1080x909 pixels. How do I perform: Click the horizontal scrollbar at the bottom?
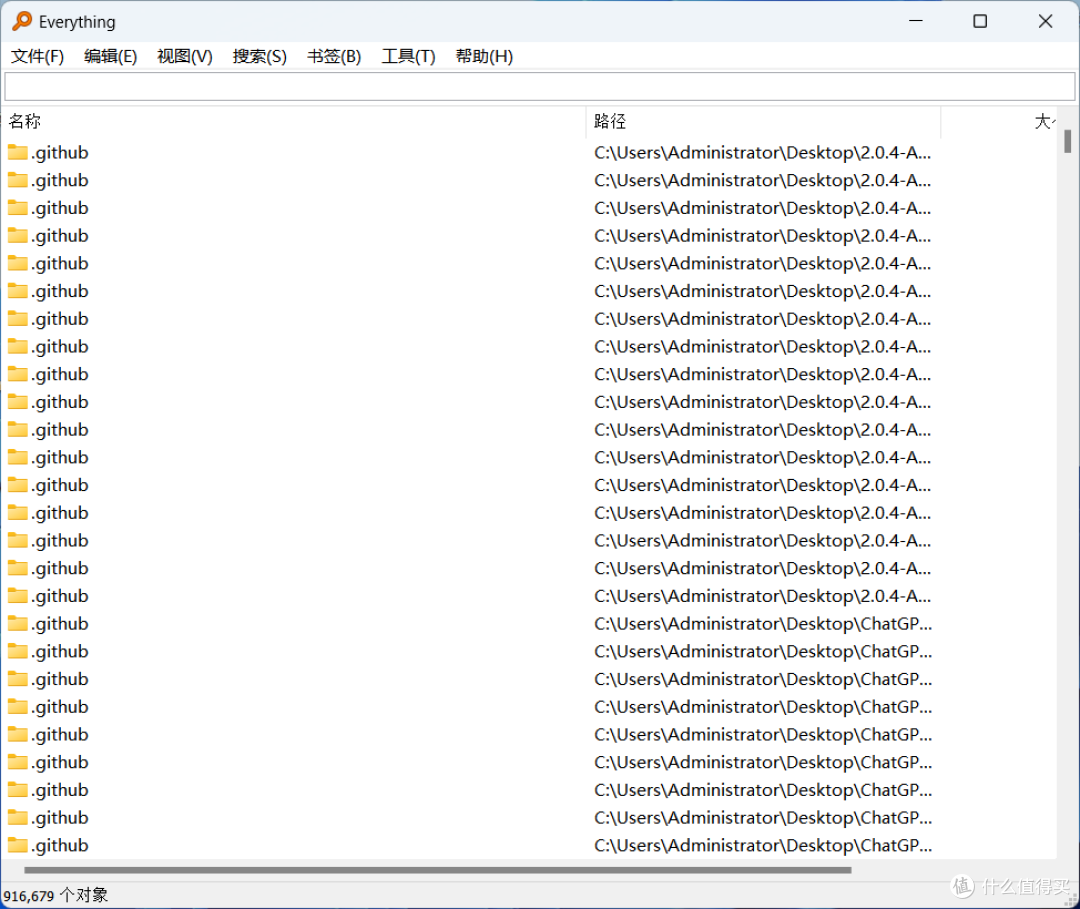[x=437, y=870]
